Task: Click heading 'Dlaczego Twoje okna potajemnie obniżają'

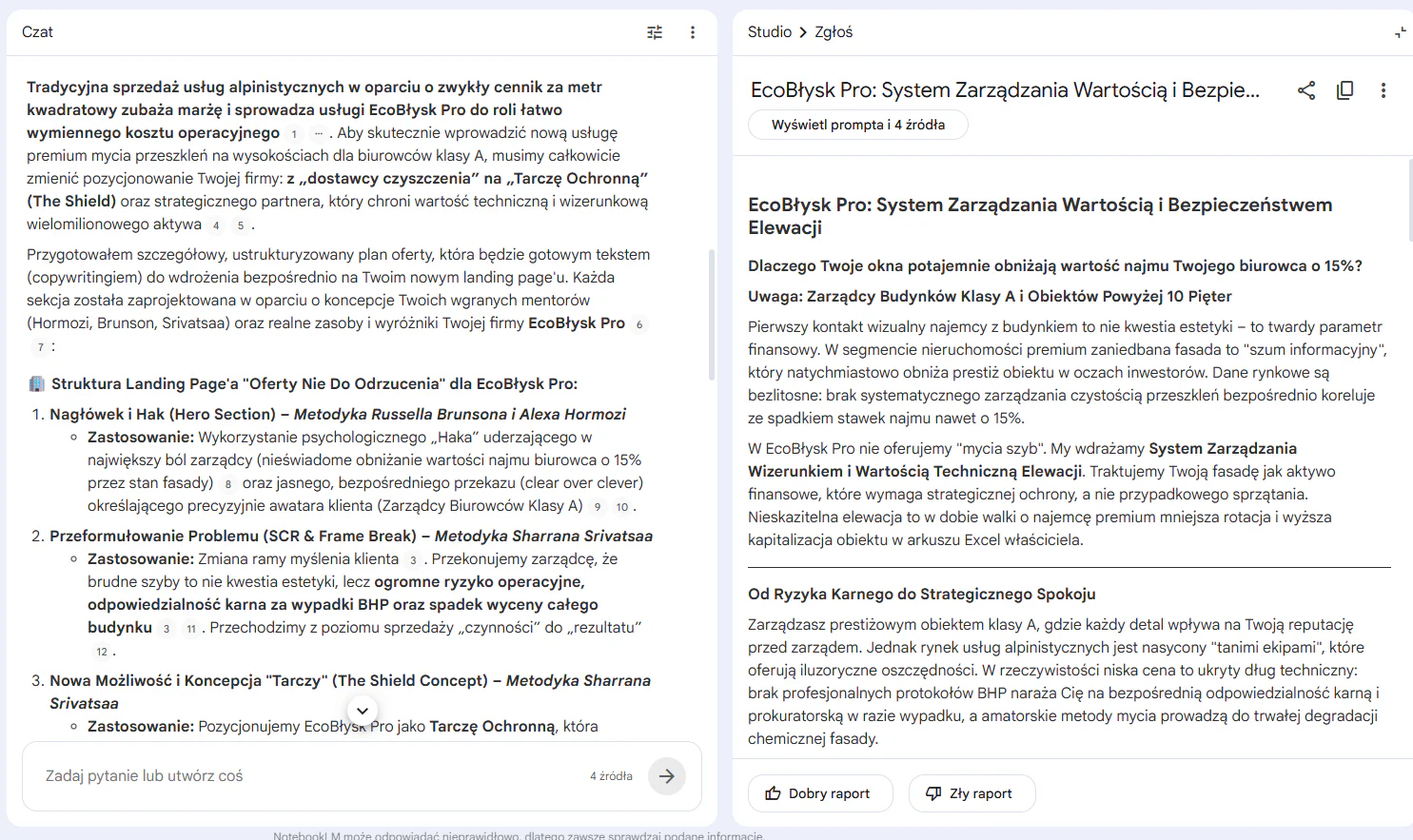Action: tap(1055, 265)
